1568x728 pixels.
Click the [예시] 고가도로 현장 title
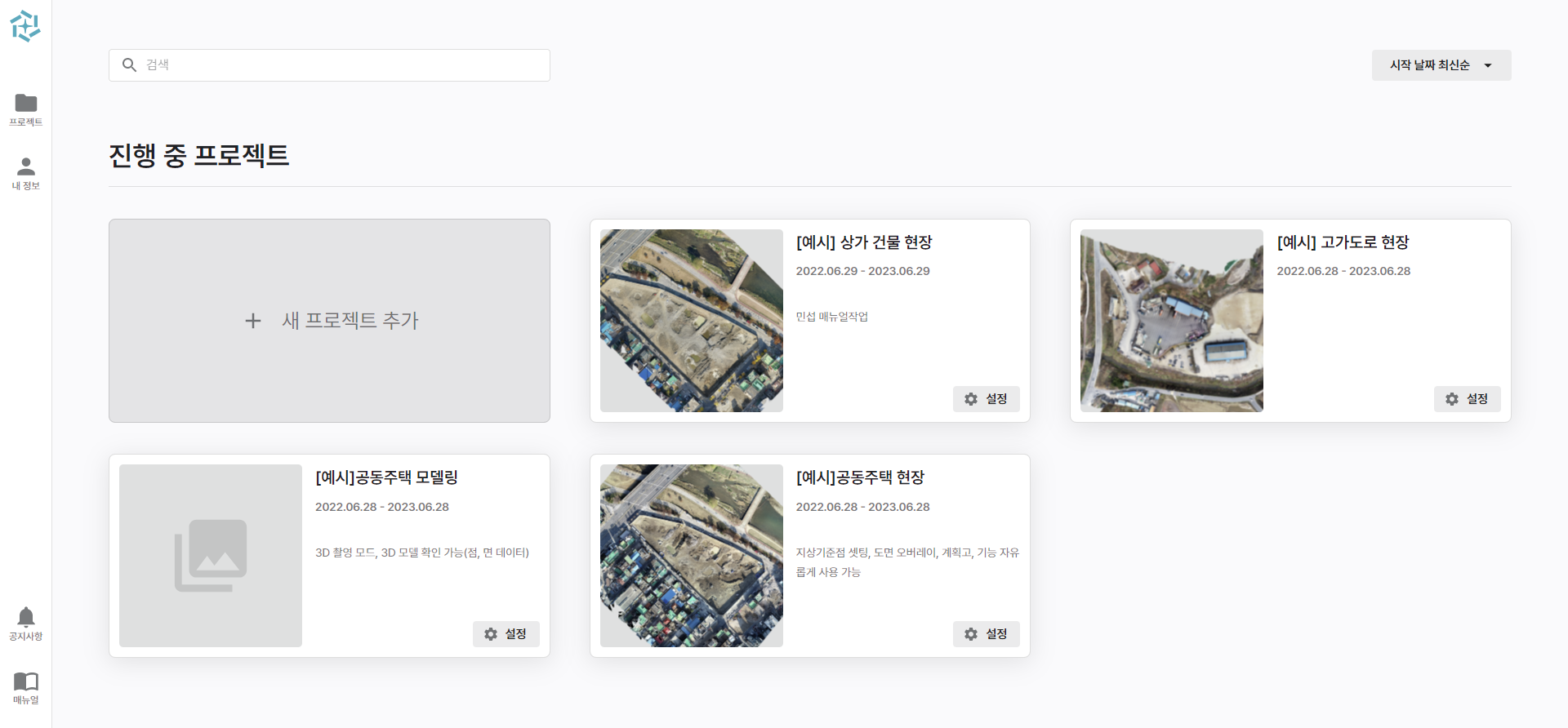coord(1343,242)
